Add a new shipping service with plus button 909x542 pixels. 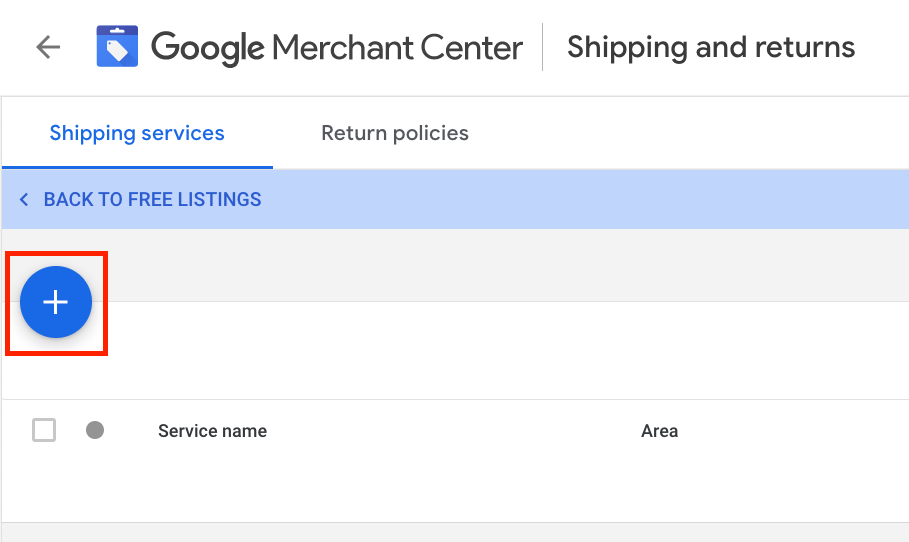click(x=56, y=302)
